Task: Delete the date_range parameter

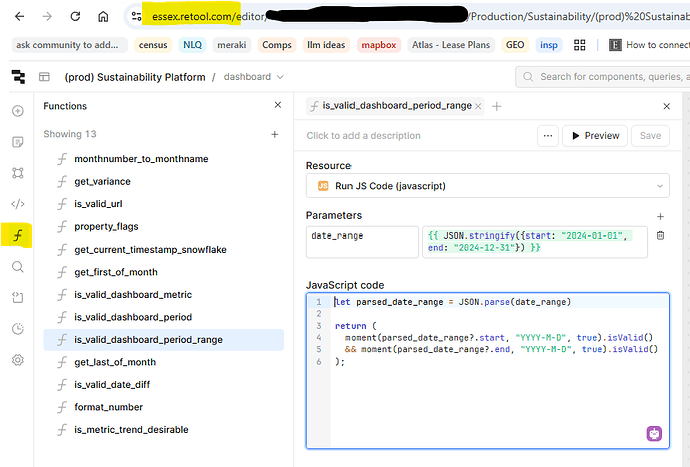Action: point(660,235)
